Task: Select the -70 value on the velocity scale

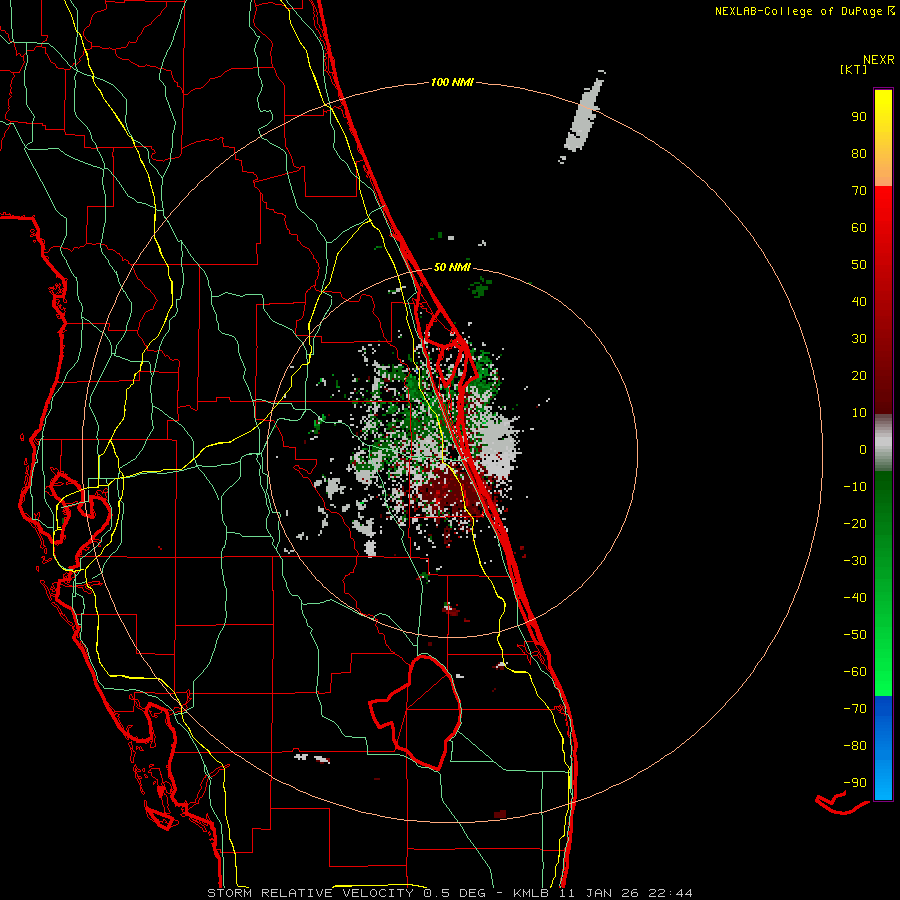Action: click(x=855, y=708)
